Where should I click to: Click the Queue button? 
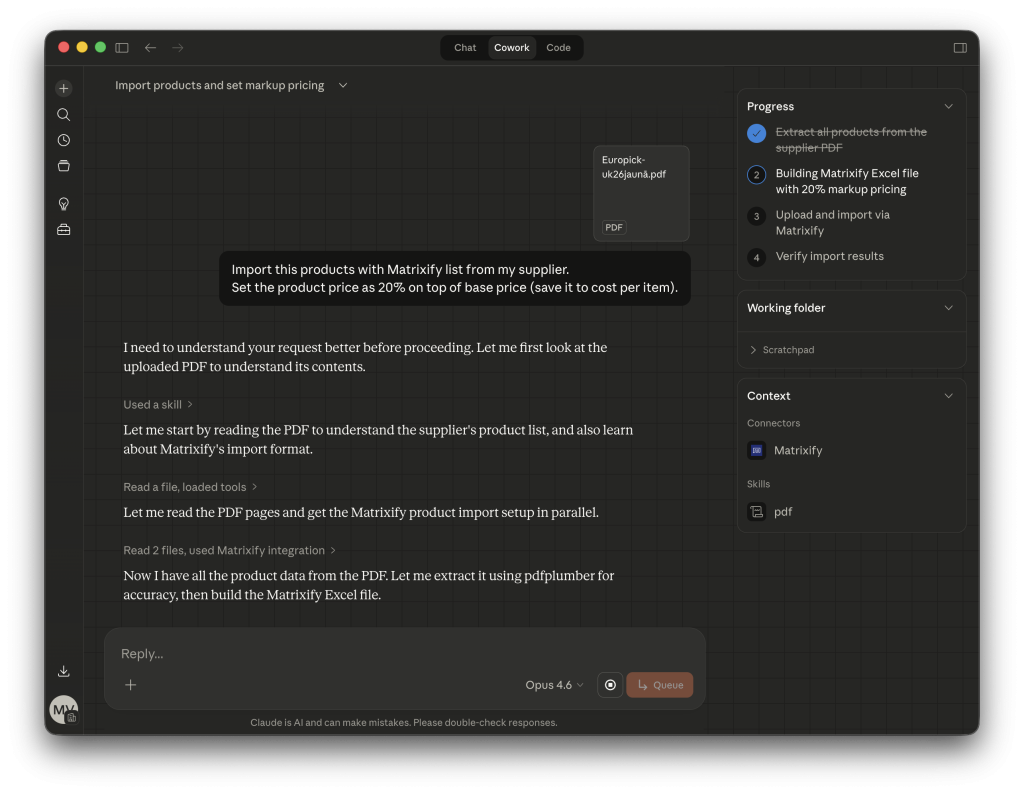[659, 685]
